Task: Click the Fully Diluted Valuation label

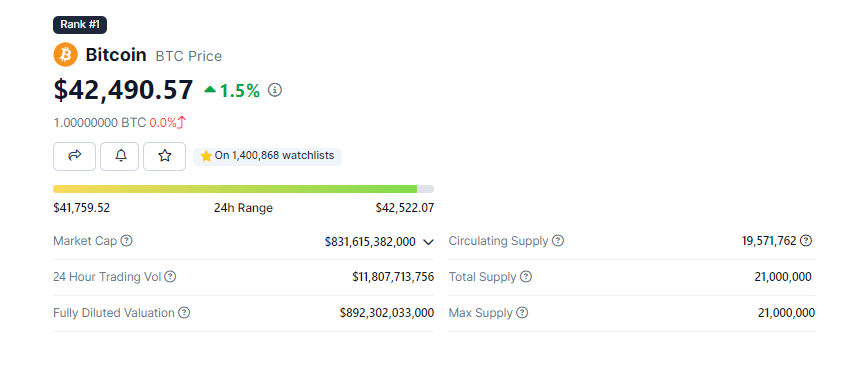Action: pos(114,312)
